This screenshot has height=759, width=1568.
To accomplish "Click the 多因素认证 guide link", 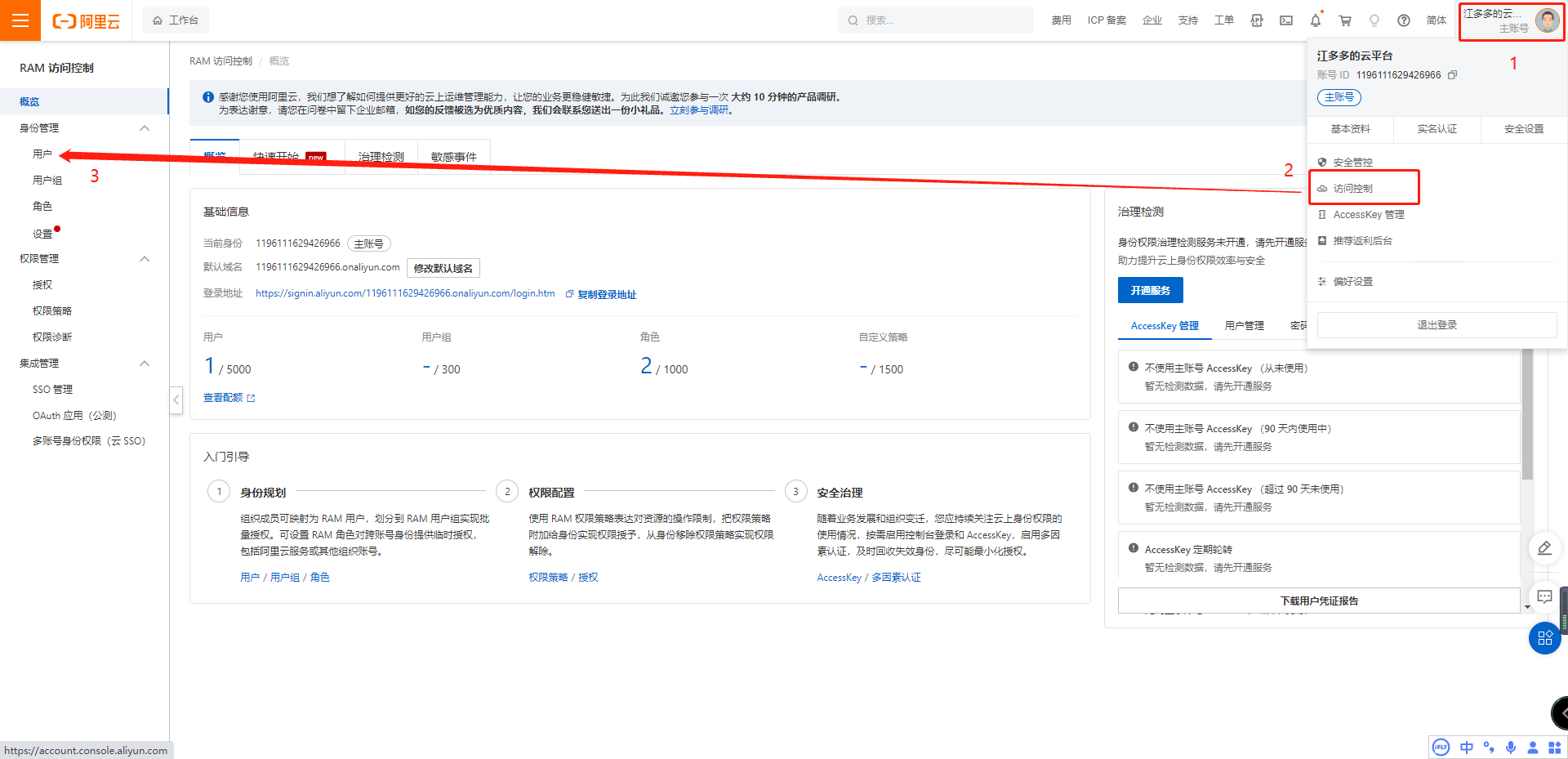I will tap(896, 578).
